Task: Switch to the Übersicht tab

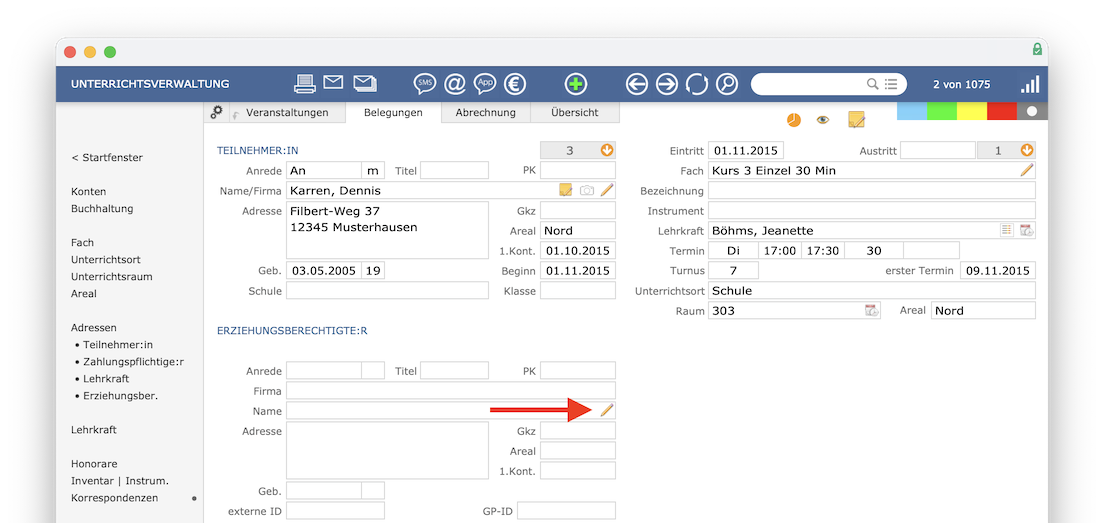Action: (x=575, y=113)
